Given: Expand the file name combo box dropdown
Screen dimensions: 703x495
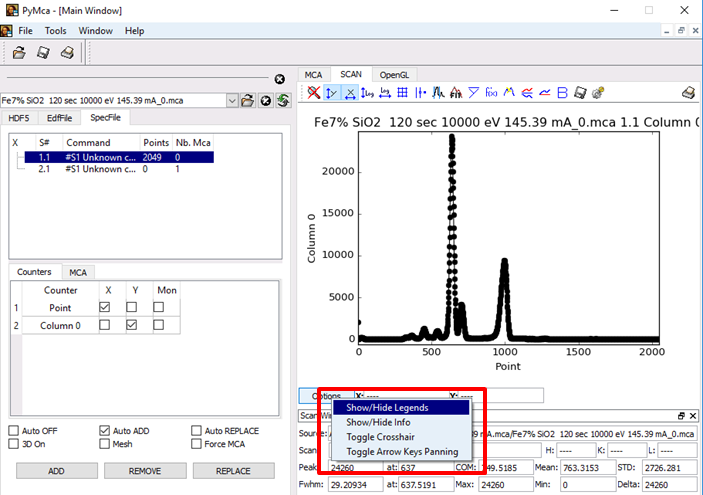Looking at the screenshot, I should tap(232, 100).
